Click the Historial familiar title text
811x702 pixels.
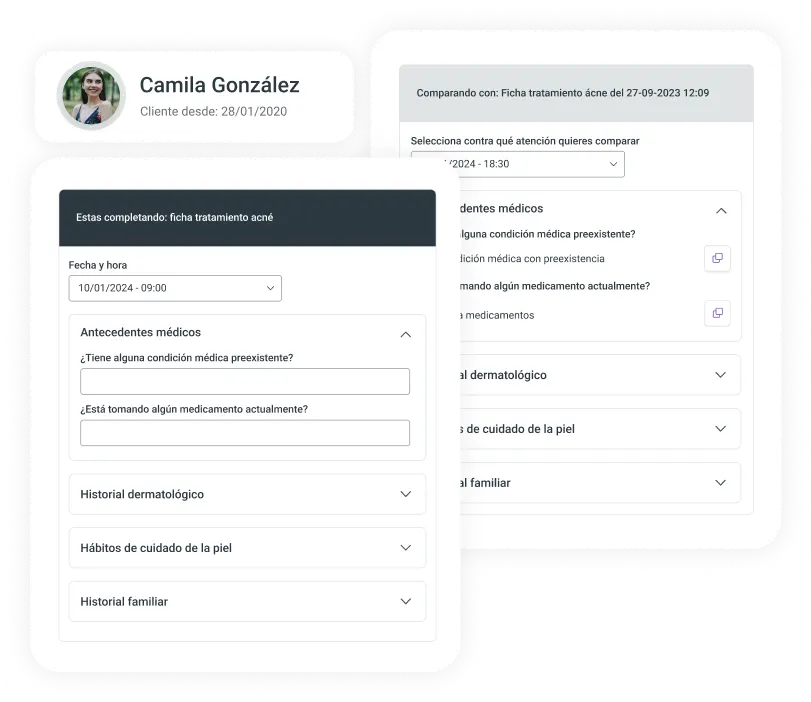coord(124,602)
